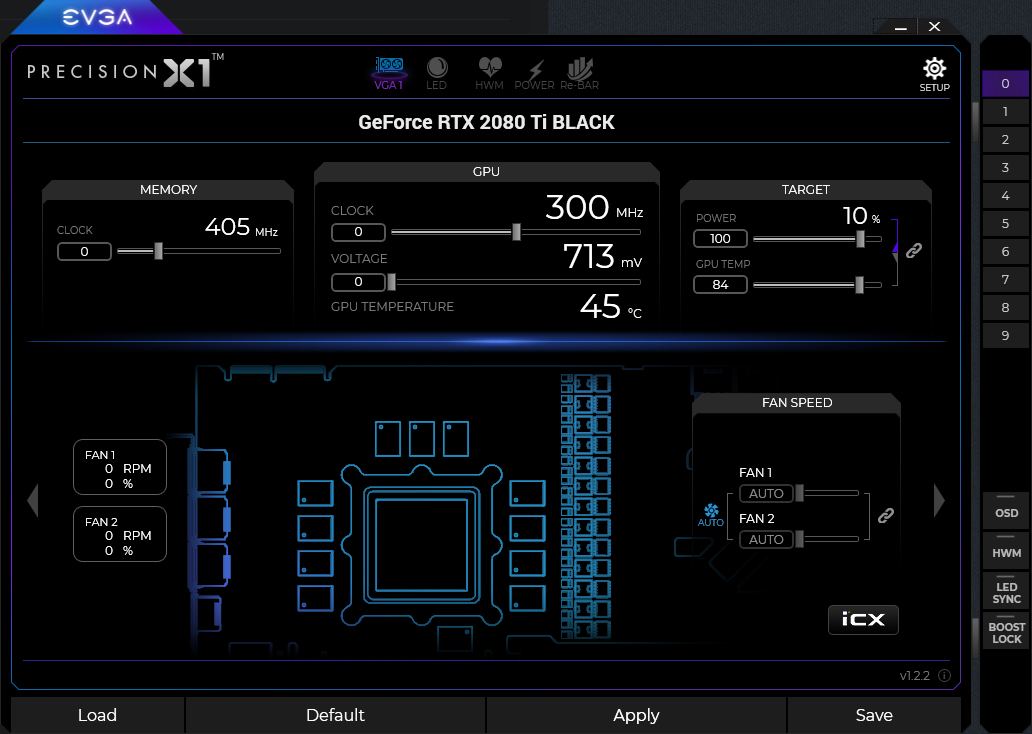Click the fan speed link chain icon
Screen dimensions: 1032x734
[x=886, y=515]
